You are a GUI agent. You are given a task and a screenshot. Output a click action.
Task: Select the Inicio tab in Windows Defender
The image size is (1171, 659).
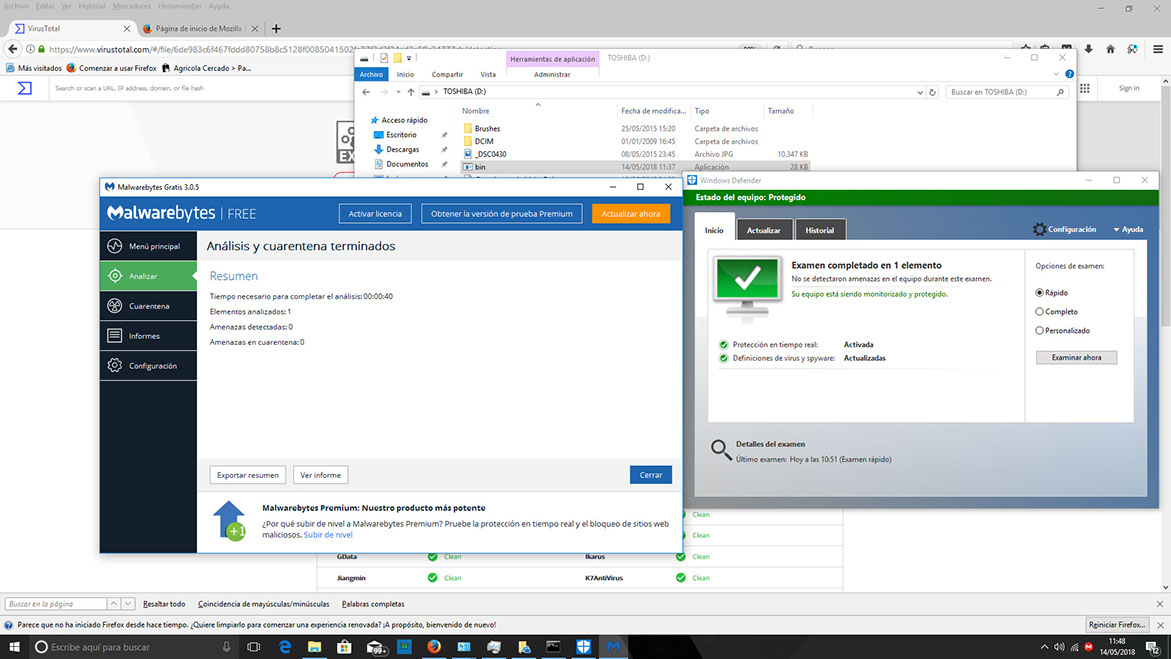[714, 229]
